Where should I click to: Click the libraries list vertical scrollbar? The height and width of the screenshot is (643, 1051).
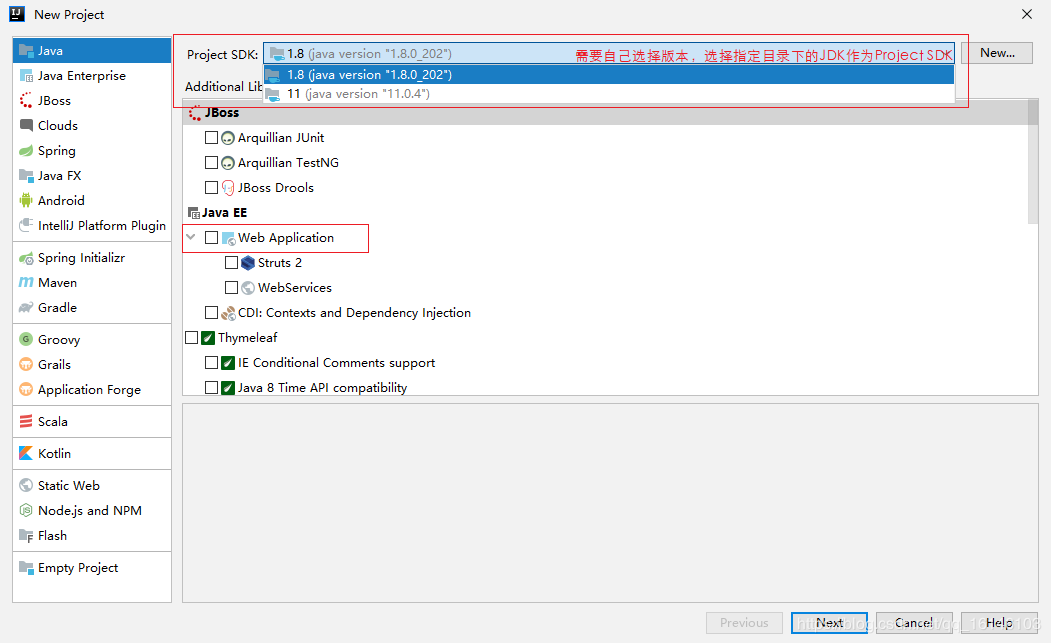[x=1033, y=162]
